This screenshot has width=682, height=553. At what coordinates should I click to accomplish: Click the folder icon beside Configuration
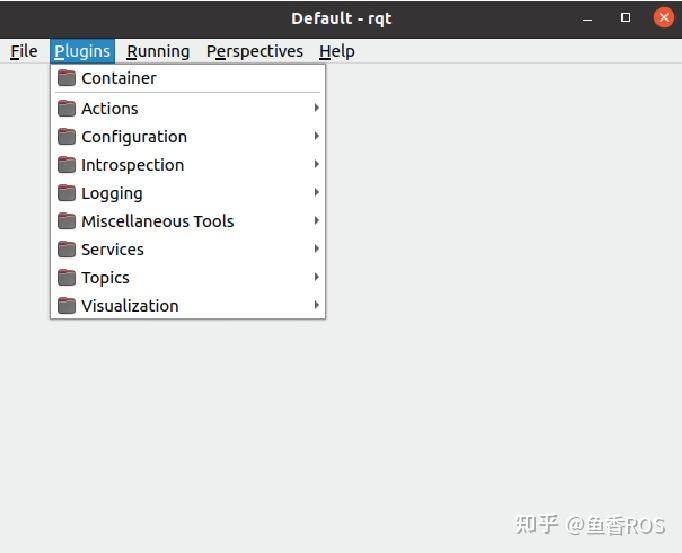pos(67,136)
